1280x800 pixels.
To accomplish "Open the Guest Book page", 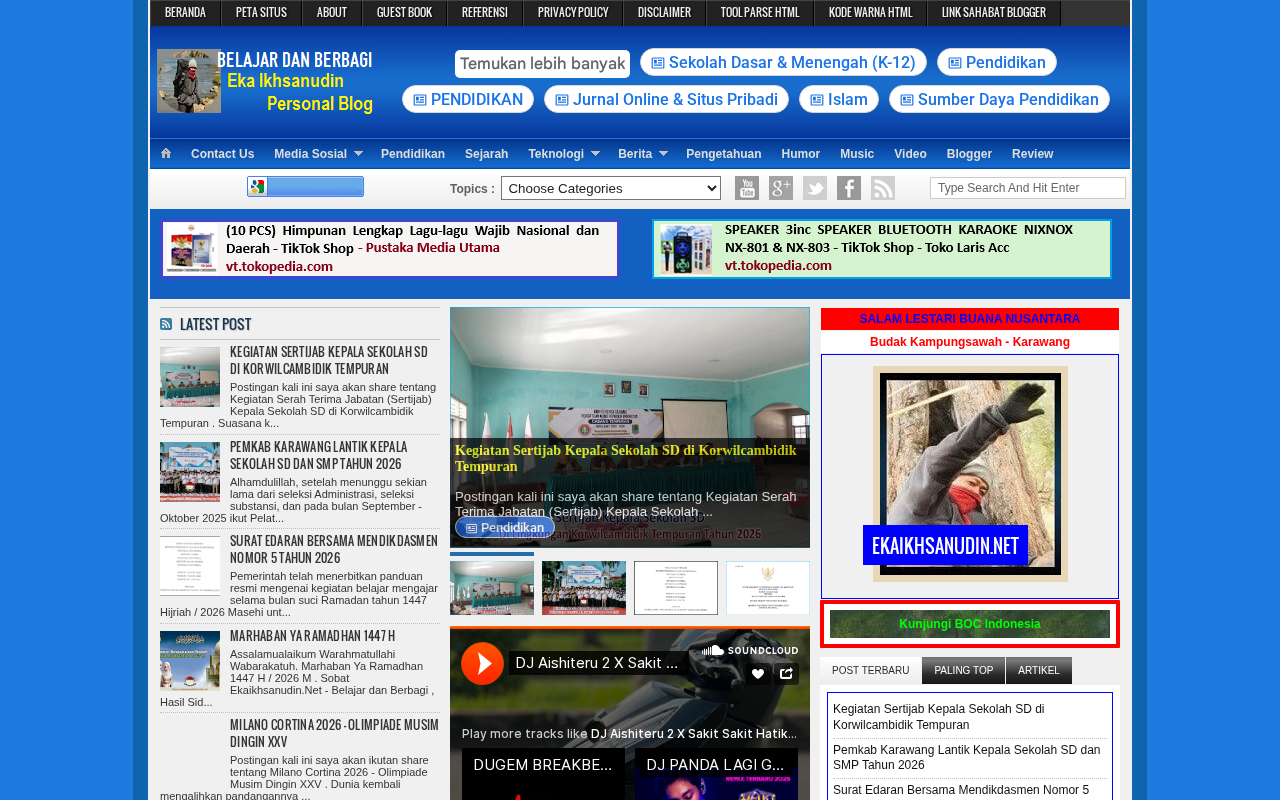I will (x=405, y=13).
